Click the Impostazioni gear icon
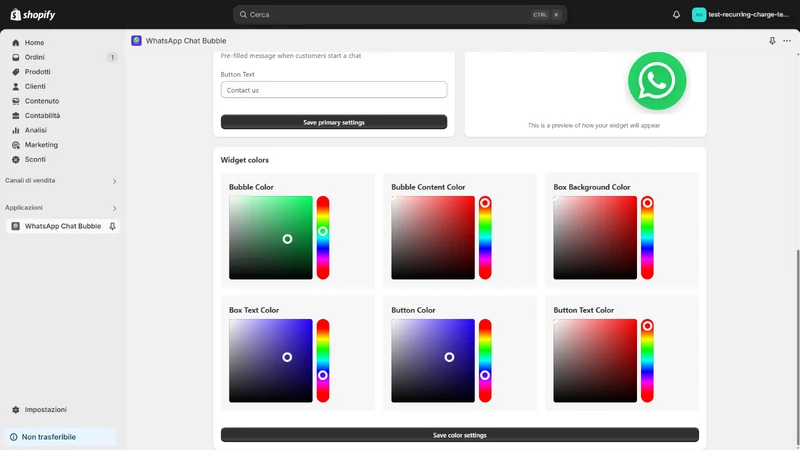The image size is (800, 450). [x=16, y=410]
